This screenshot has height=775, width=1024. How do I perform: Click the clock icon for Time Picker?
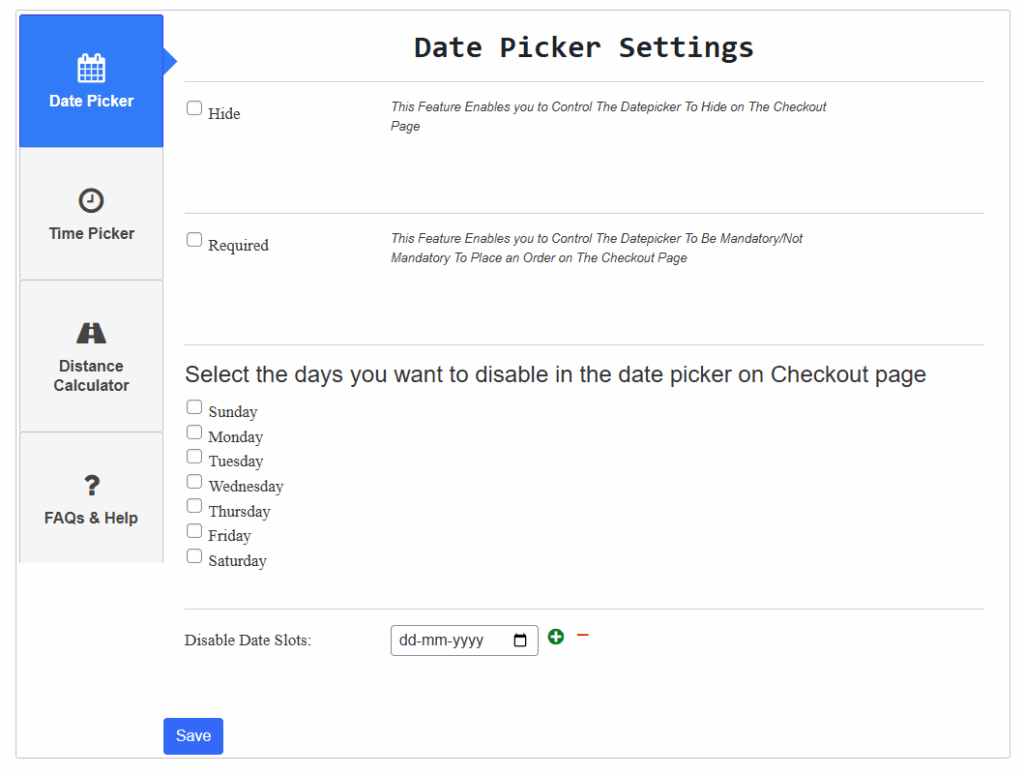click(91, 200)
